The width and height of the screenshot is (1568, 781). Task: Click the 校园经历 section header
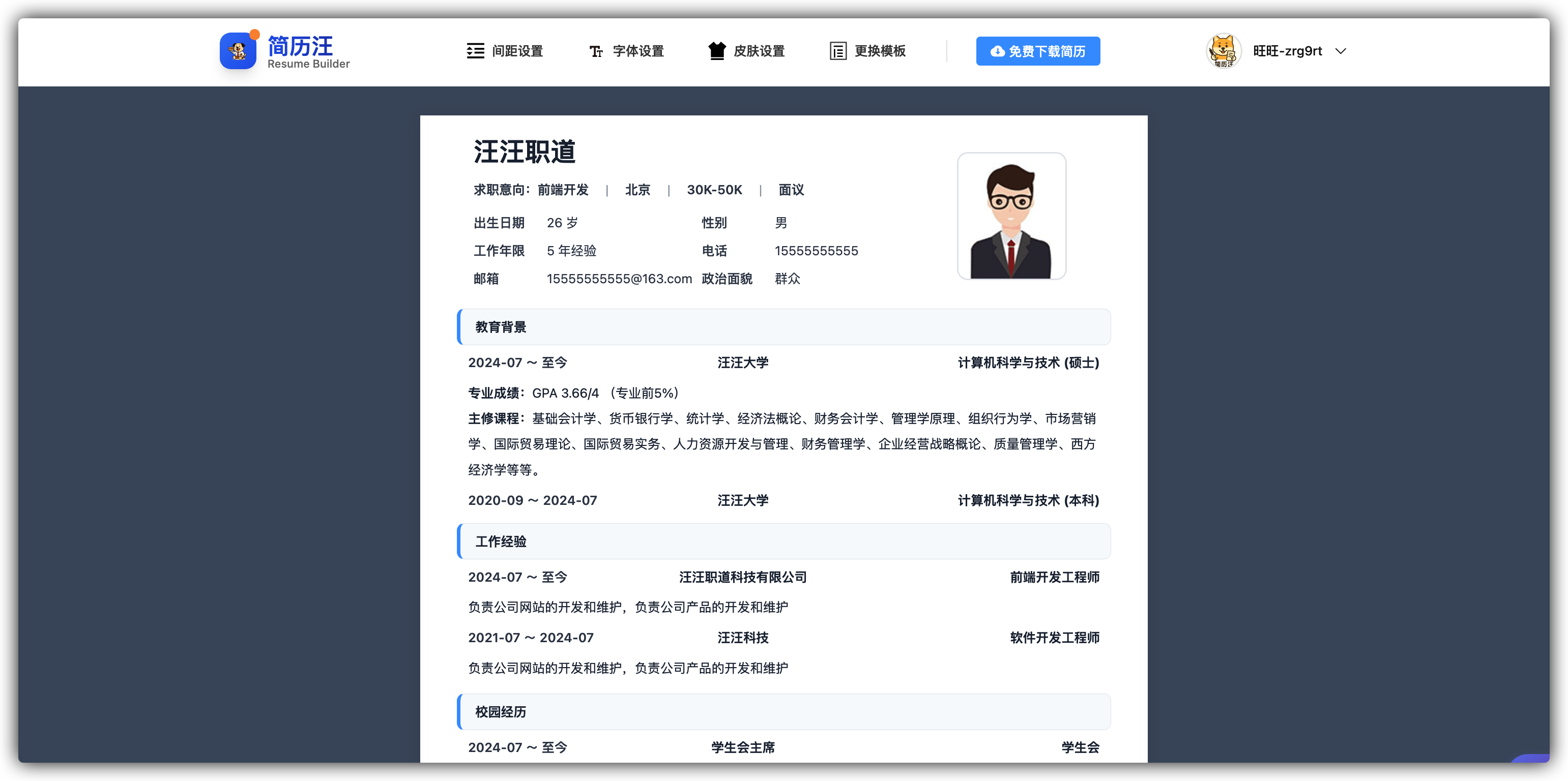pos(499,712)
